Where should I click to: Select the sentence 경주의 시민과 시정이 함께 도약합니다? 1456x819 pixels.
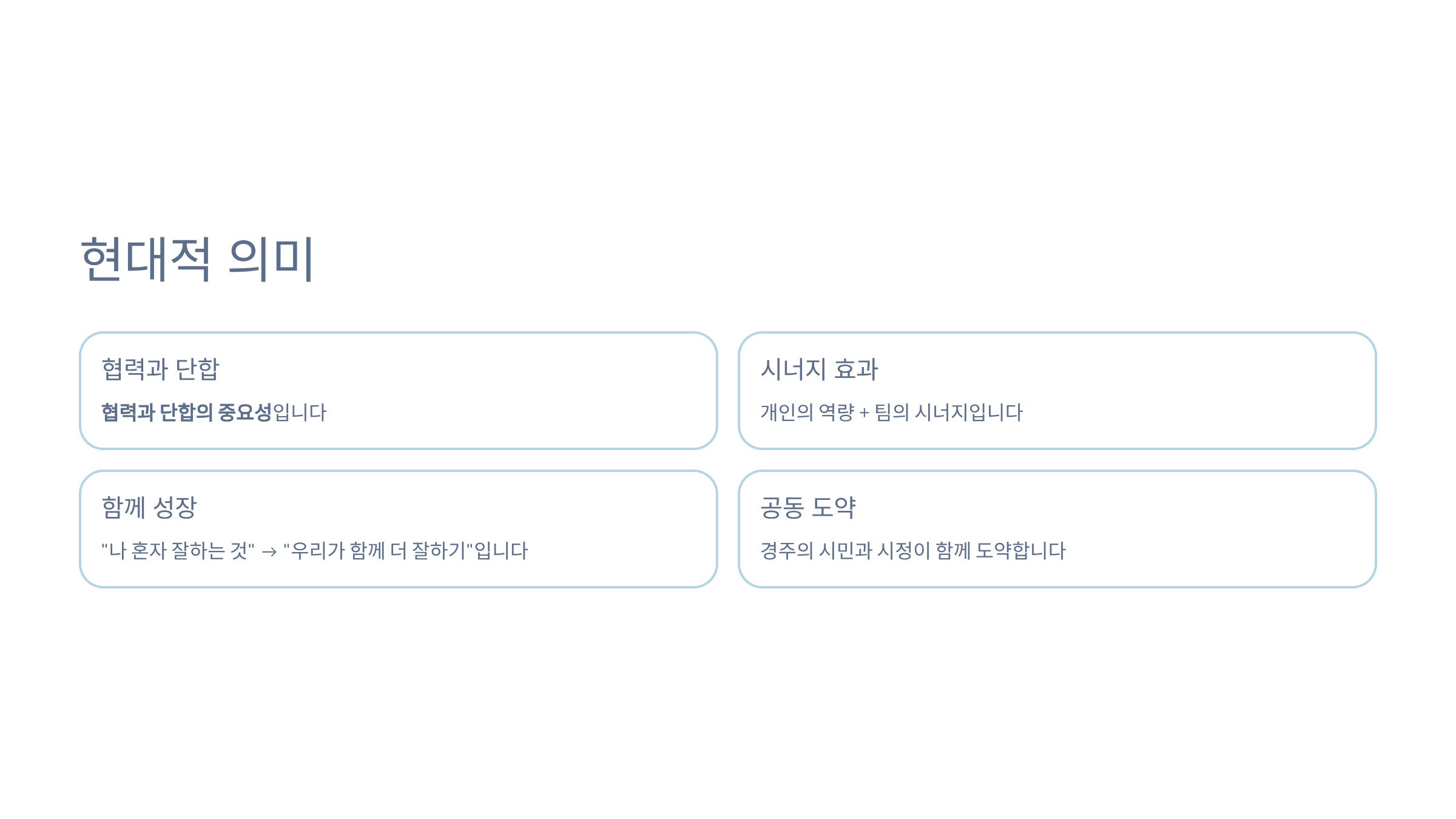(913, 551)
